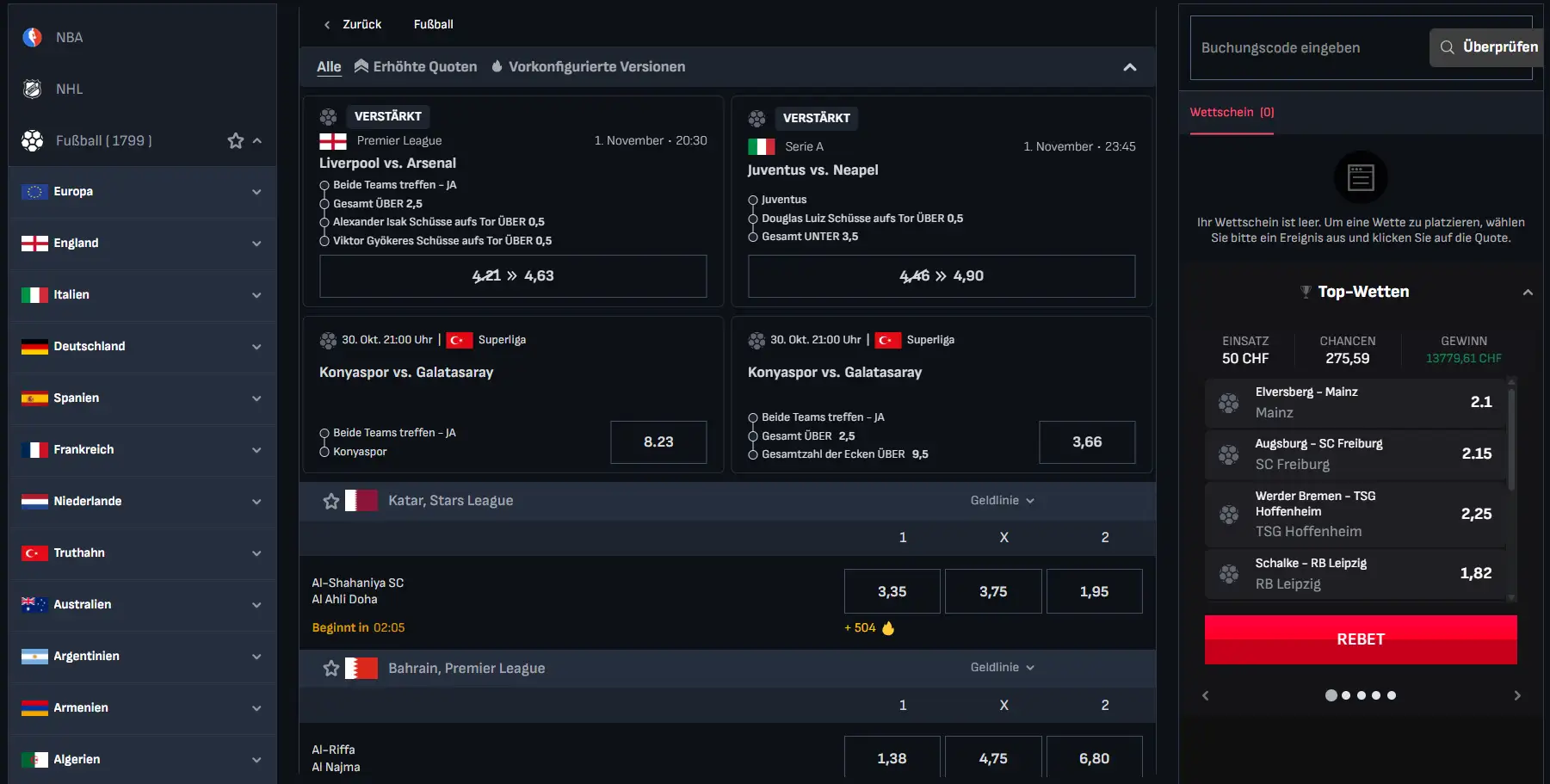The image size is (1550, 784).
Task: Click the red REBET button
Action: click(1361, 639)
